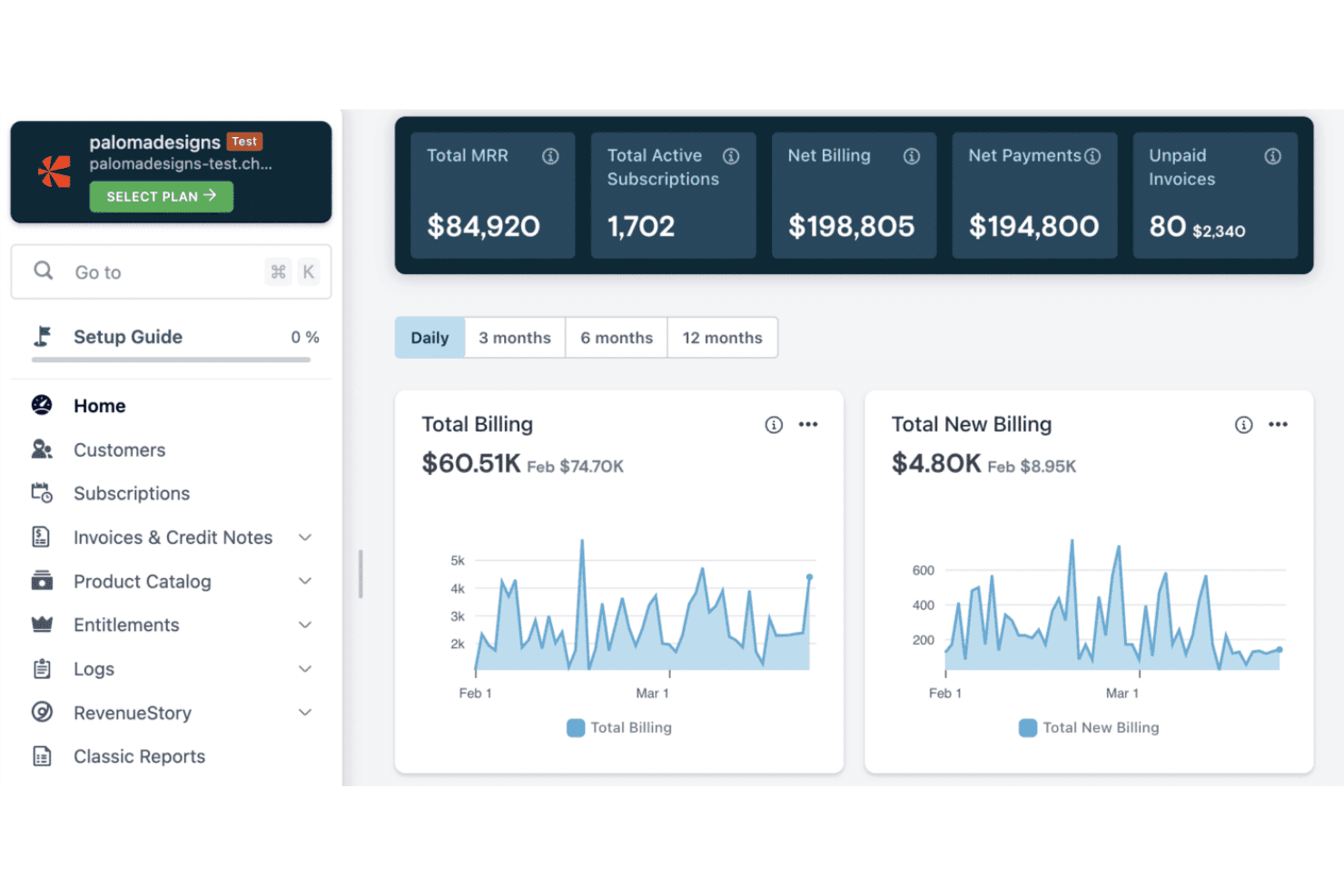The height and width of the screenshot is (896, 1344).
Task: Click the SELECT PLAN button
Action: click(162, 196)
